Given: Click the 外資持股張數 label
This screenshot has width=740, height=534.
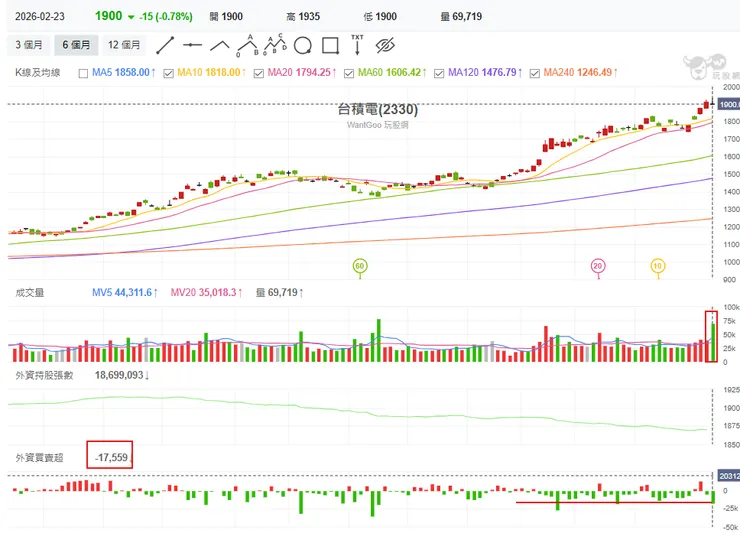Looking at the screenshot, I should [44, 375].
